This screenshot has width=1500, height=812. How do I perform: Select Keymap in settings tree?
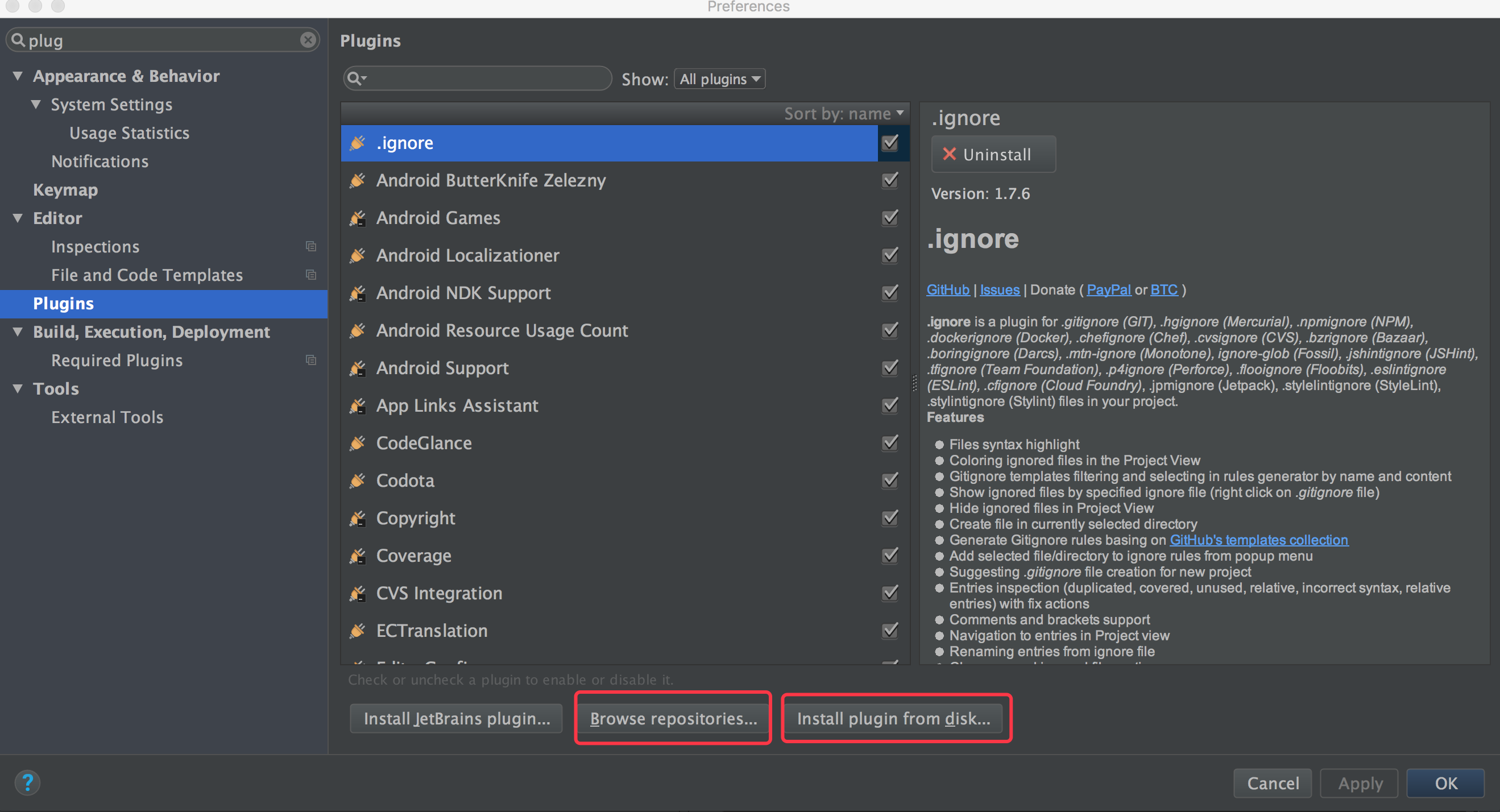pyautogui.click(x=65, y=190)
